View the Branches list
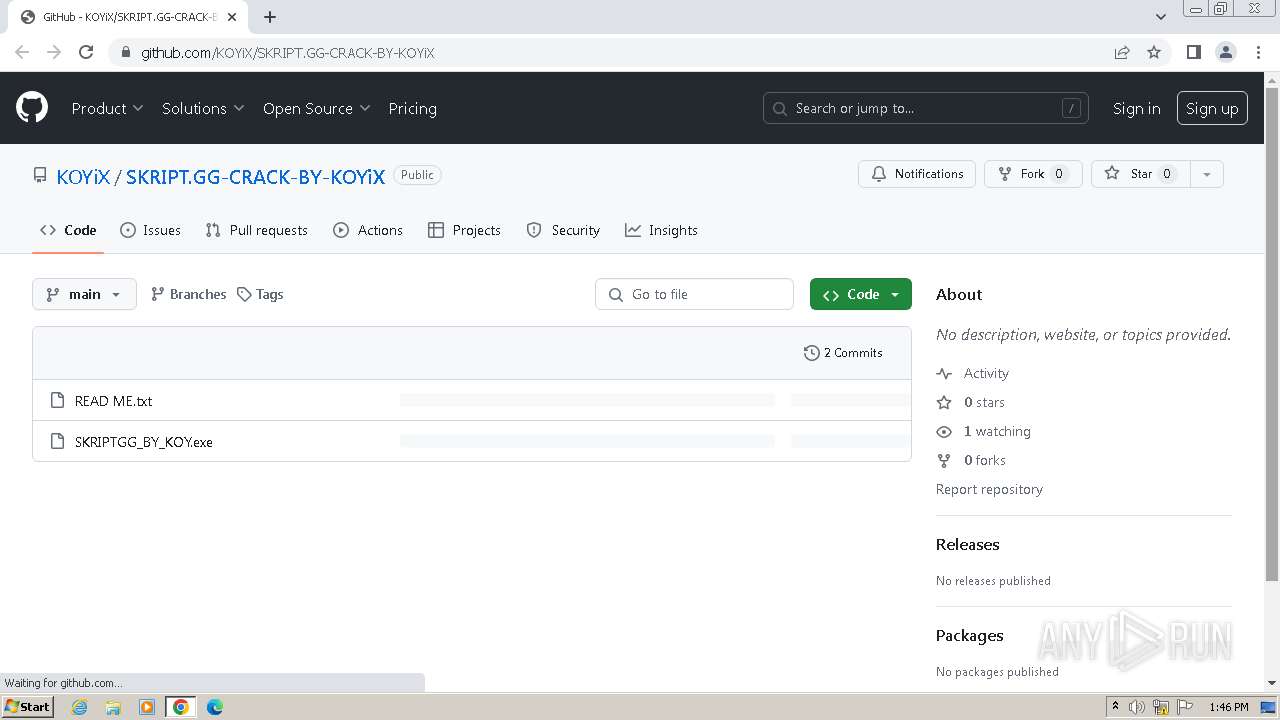Screen dimensions: 1280x720 point(188,294)
